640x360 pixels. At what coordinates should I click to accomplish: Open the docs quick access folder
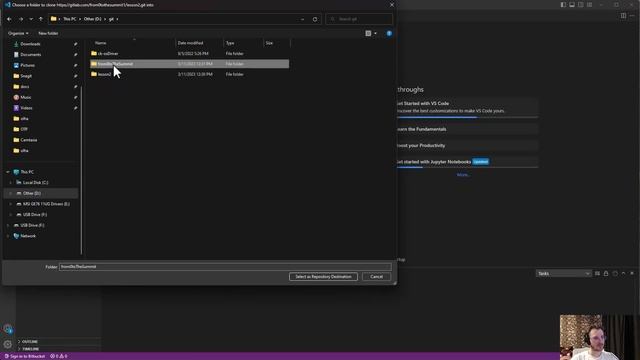click(24, 87)
